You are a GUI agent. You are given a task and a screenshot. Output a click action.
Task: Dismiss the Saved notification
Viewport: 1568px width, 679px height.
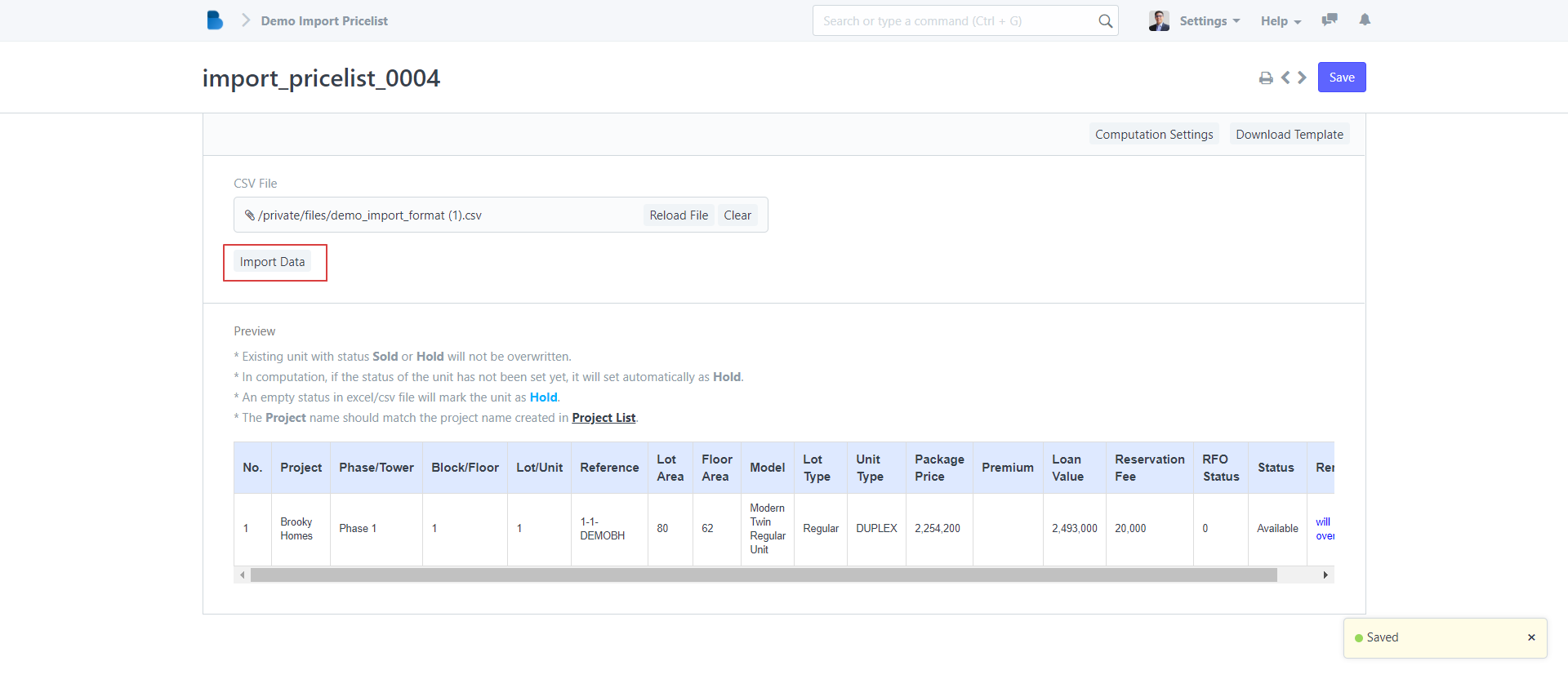1531,637
